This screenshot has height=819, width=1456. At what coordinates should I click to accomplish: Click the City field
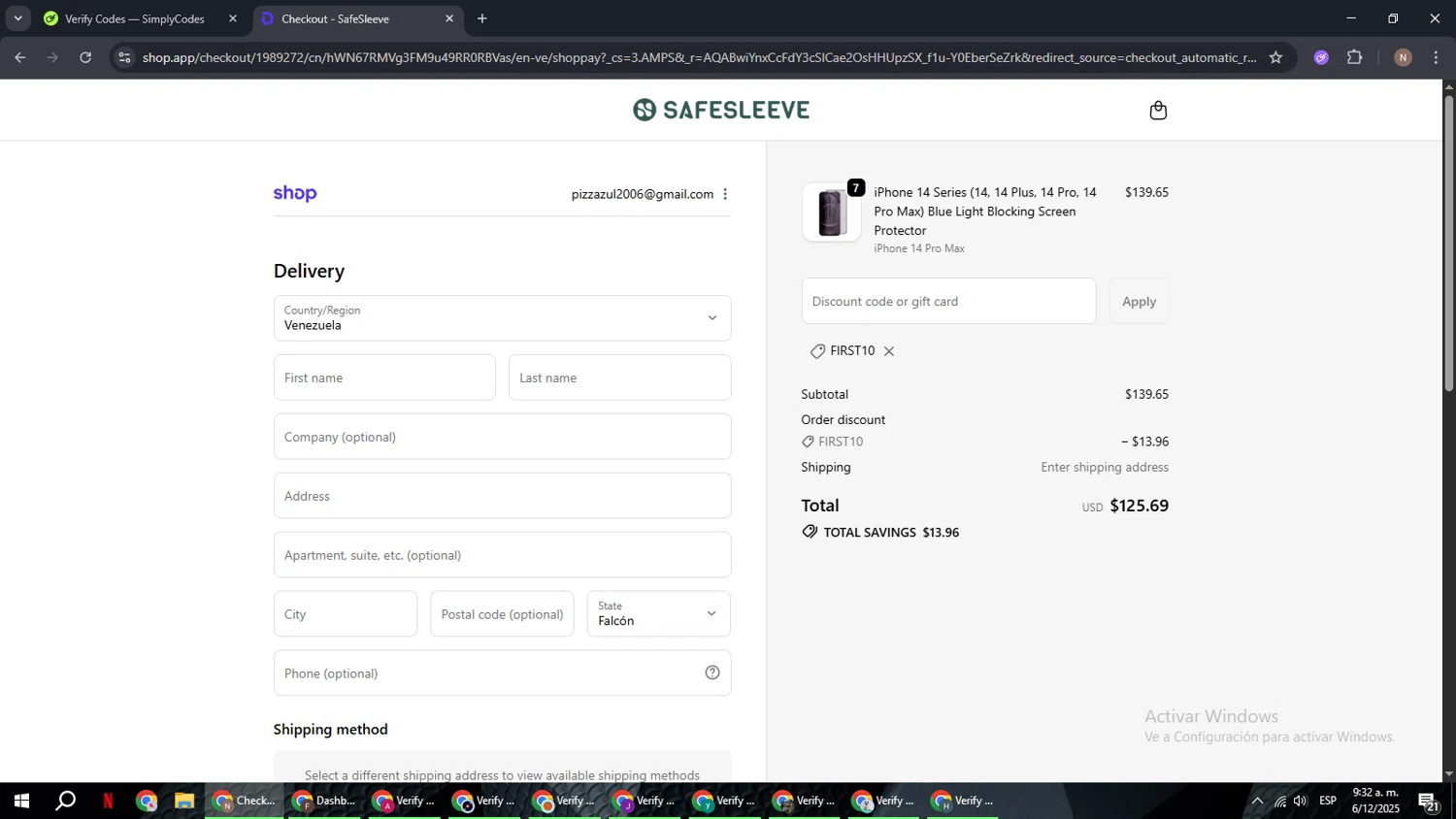click(x=346, y=614)
